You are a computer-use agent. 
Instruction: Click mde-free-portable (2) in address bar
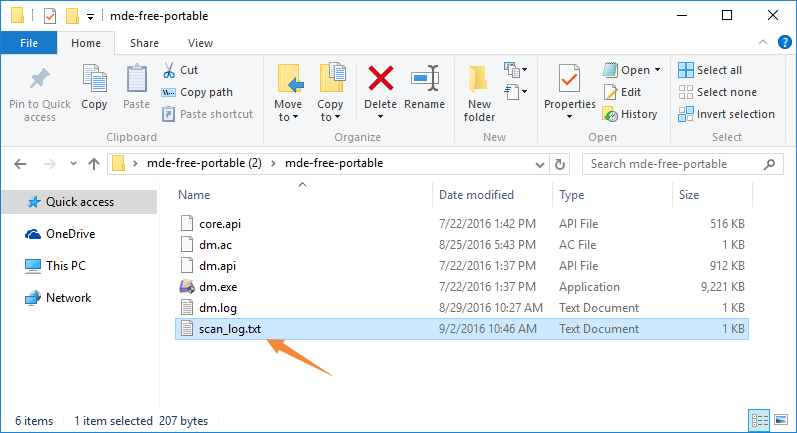point(204,163)
